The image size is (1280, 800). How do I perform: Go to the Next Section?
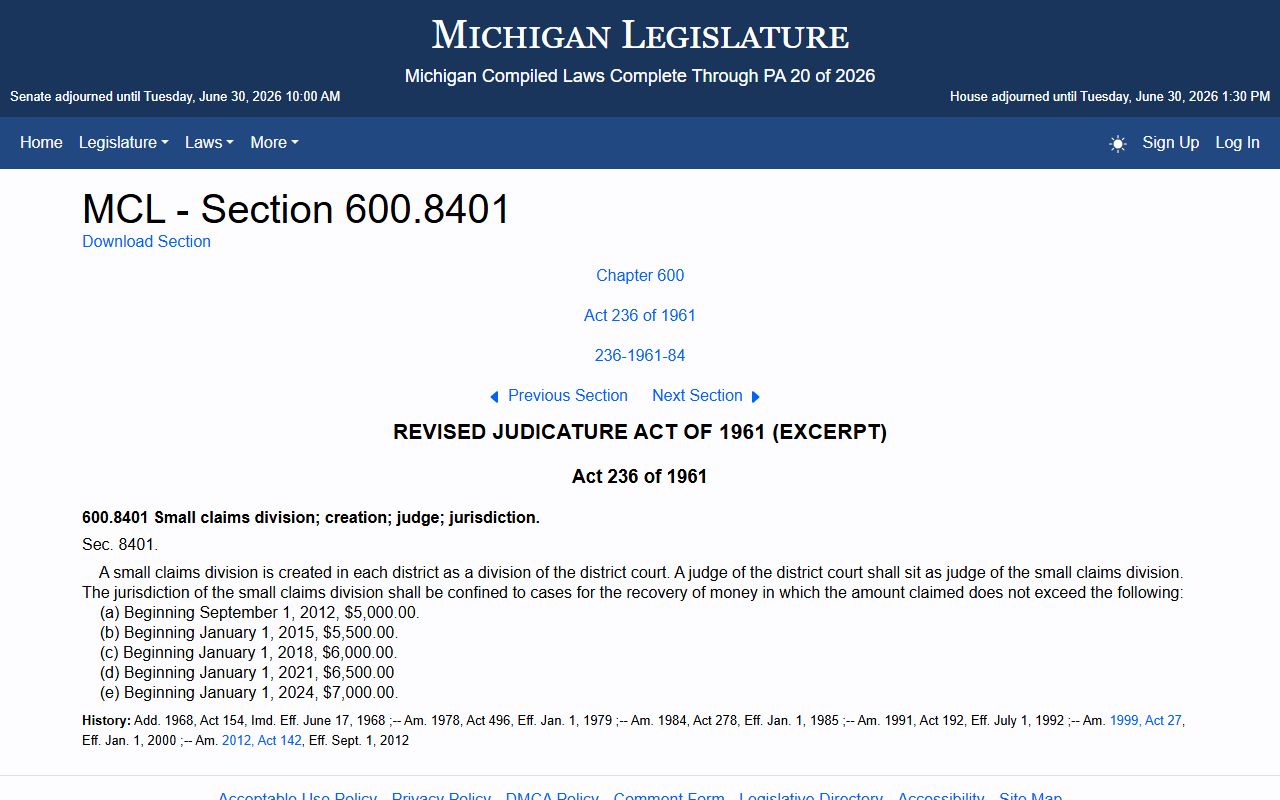point(697,396)
